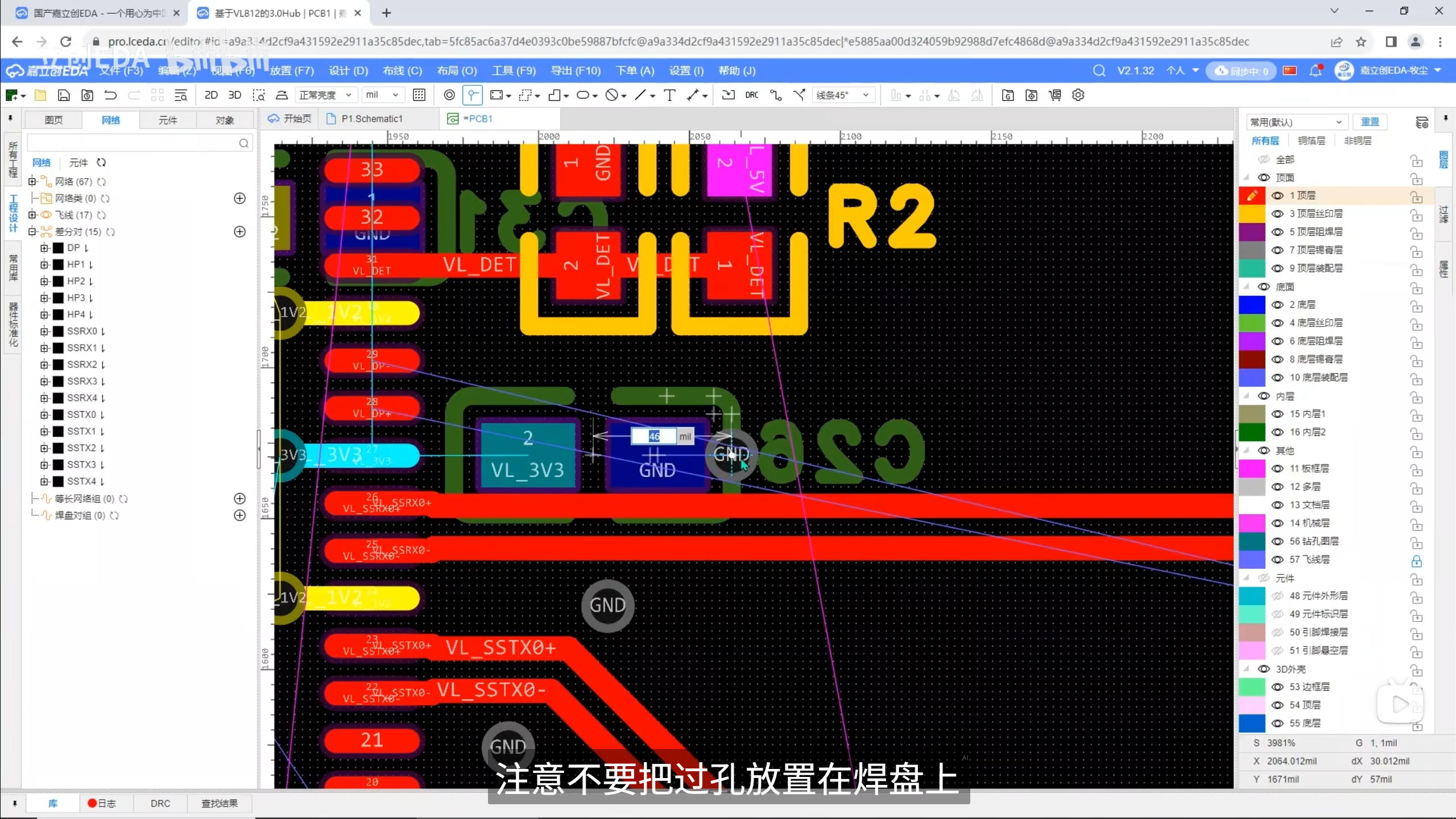Switch to the P1.Schematic1 tab
Screen dimensions: 1456x819
pos(371,119)
